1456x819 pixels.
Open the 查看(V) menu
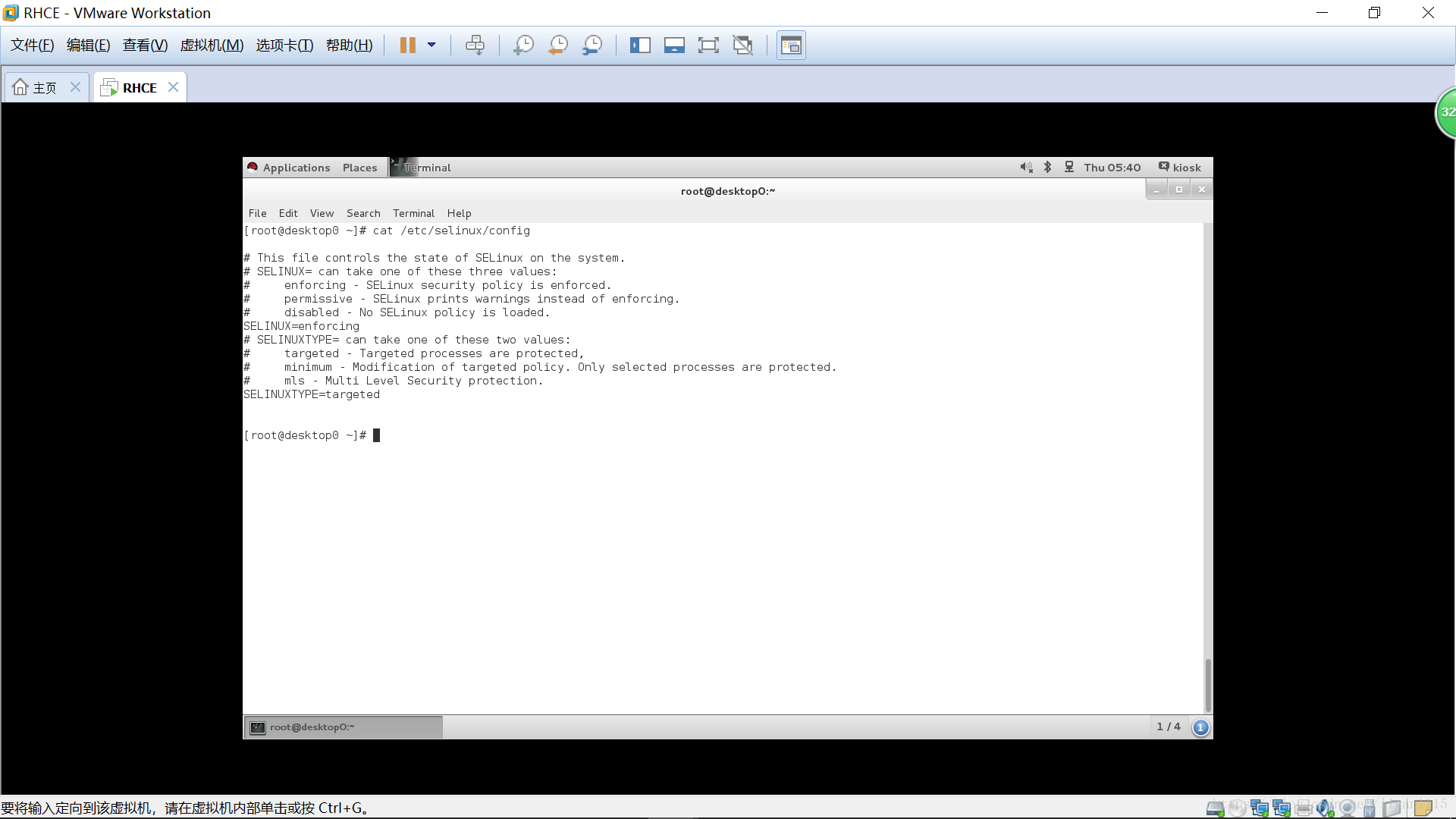[145, 45]
